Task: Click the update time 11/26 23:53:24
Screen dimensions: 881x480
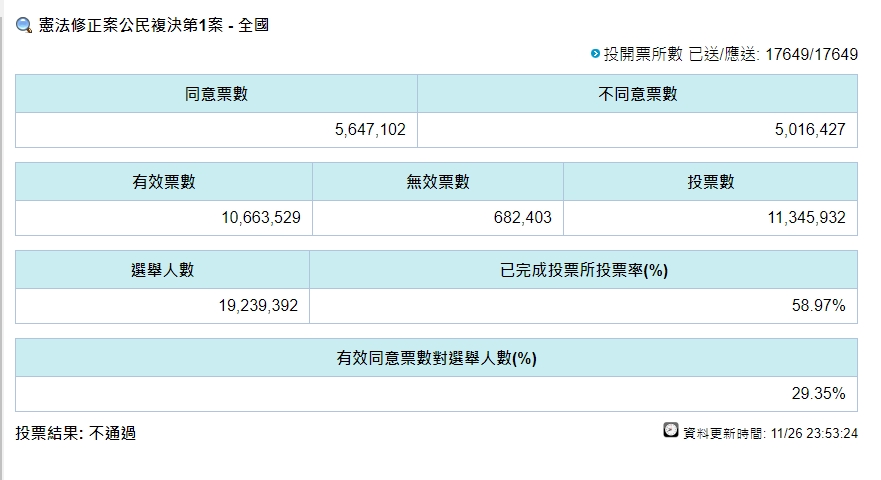Action: point(814,433)
